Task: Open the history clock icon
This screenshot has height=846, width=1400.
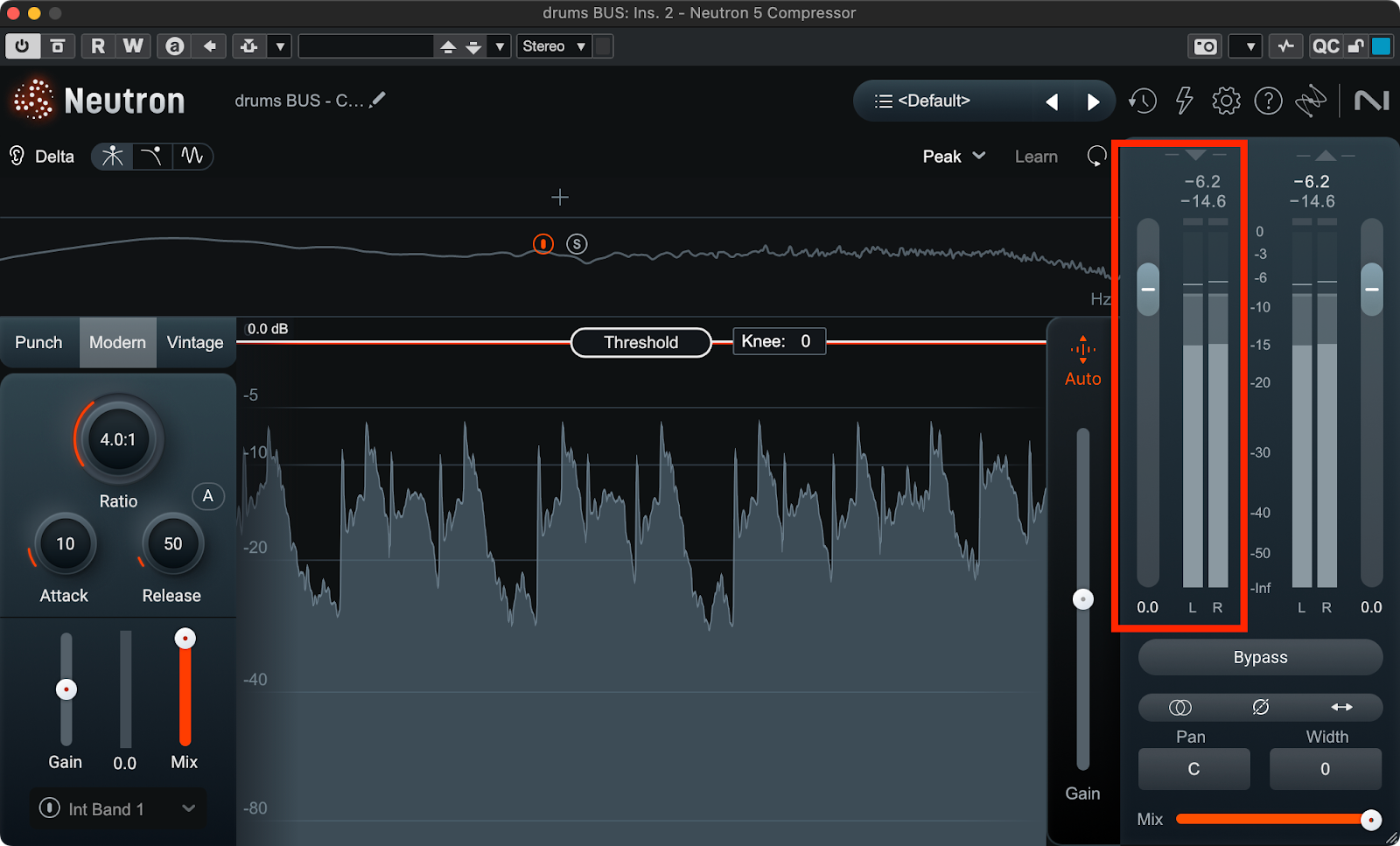Action: click(x=1142, y=101)
